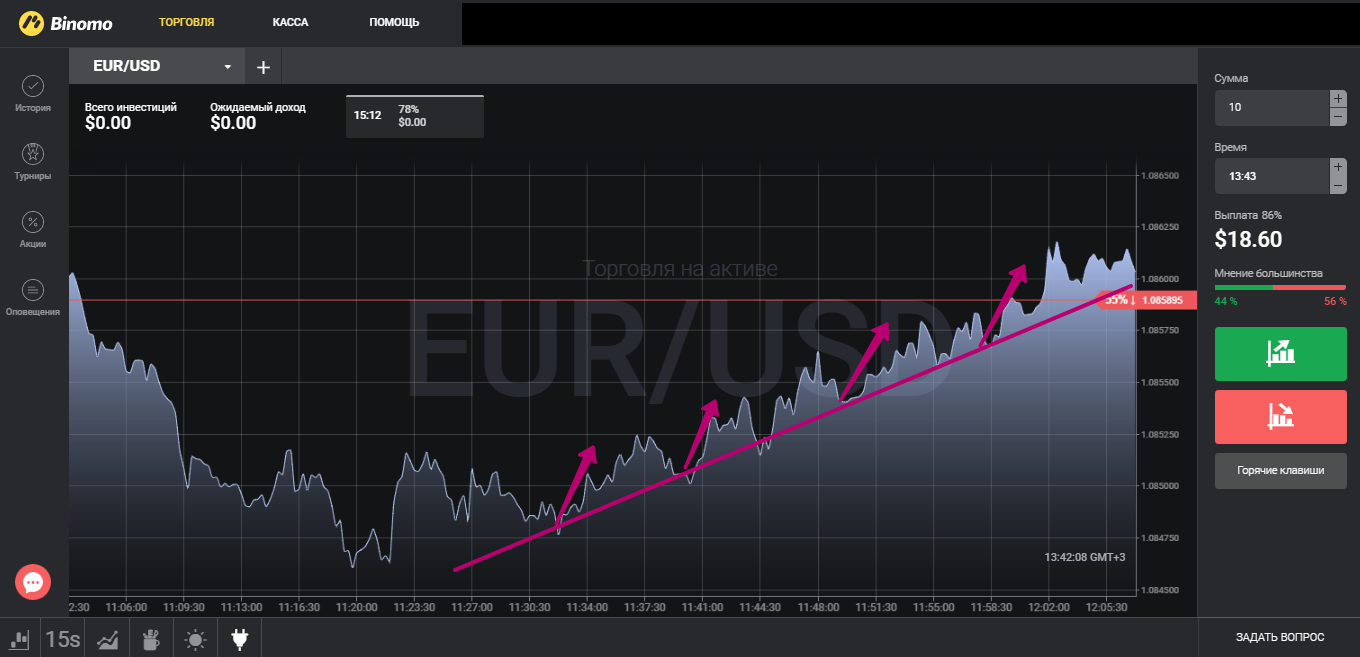This screenshot has width=1360, height=657.
Task: Click the majority opinion 44/56 bar
Action: (x=1281, y=287)
